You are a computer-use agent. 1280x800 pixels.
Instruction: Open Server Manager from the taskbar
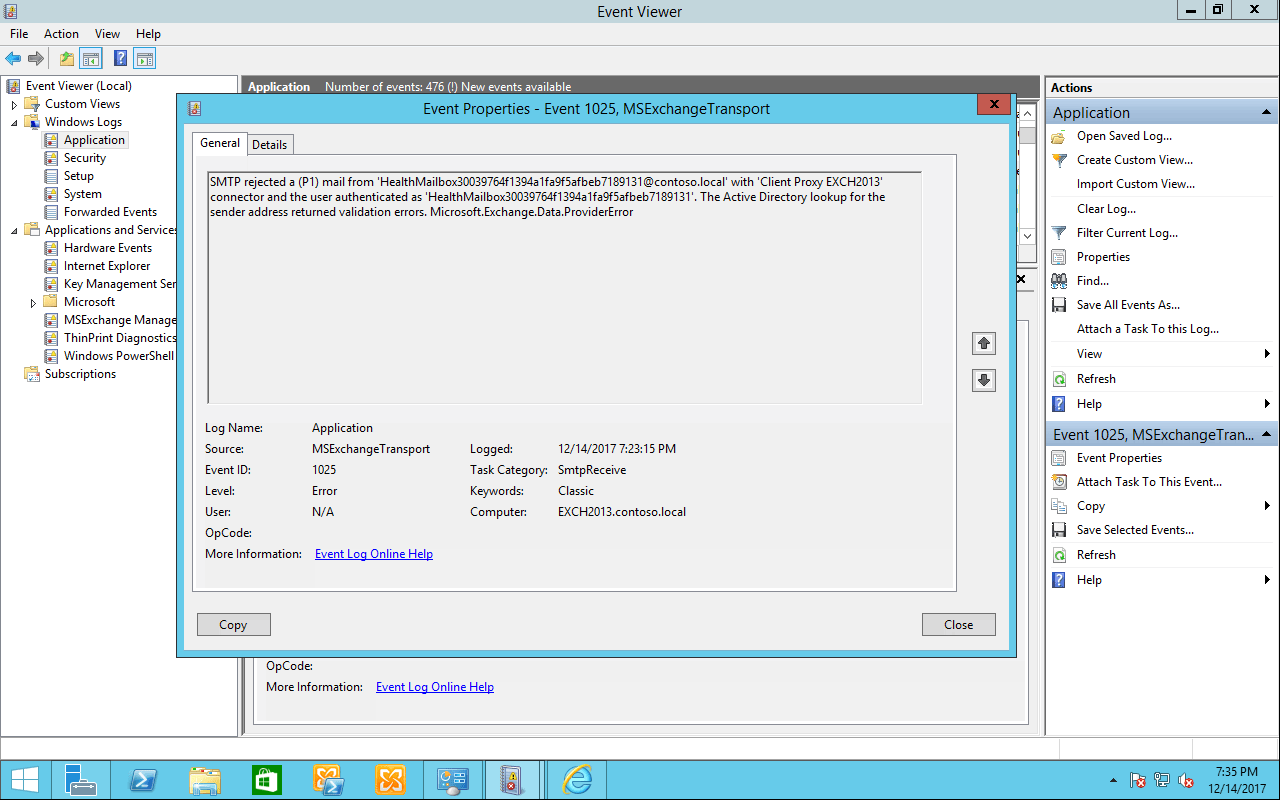coord(83,780)
